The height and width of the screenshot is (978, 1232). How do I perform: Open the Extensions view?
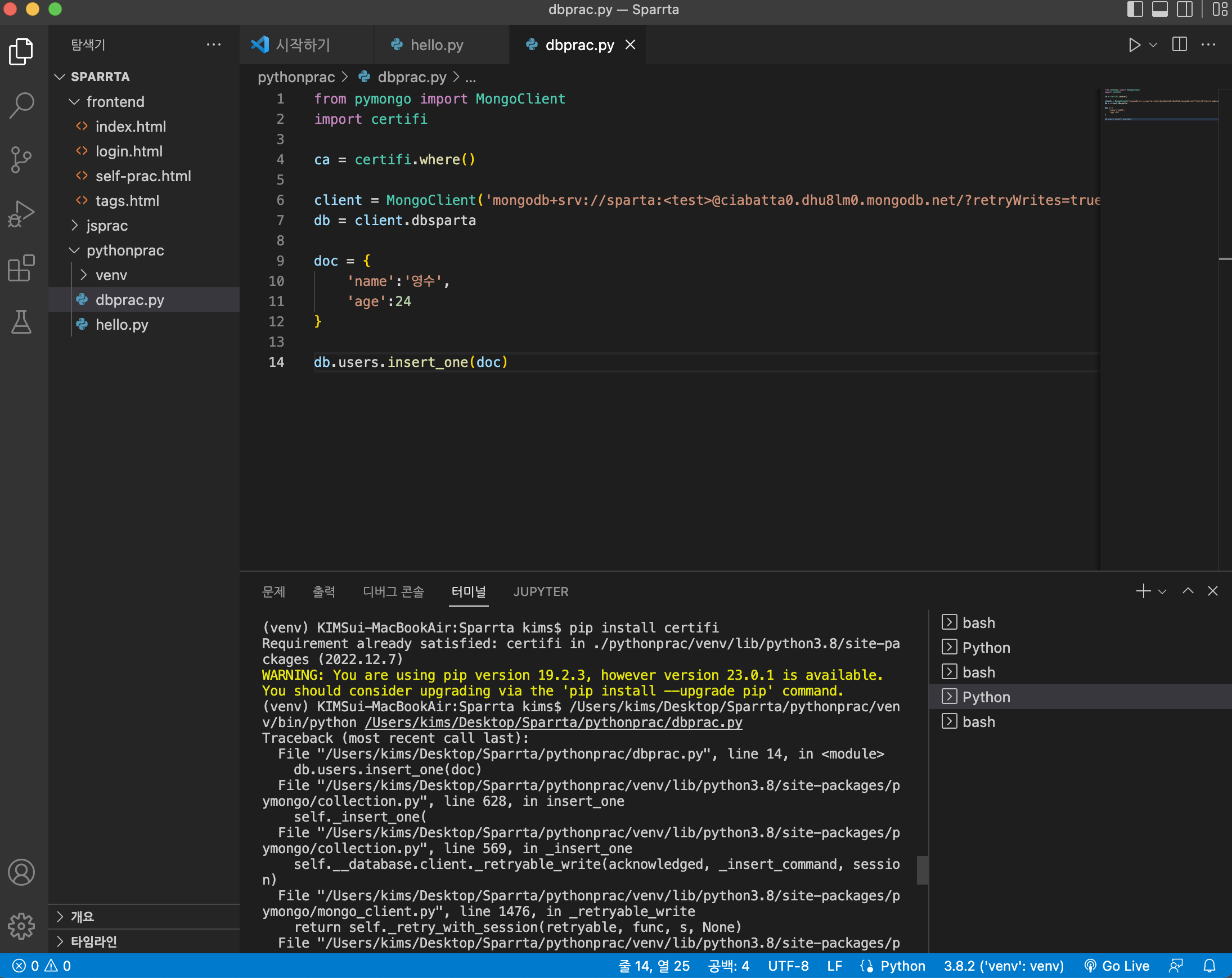22,267
